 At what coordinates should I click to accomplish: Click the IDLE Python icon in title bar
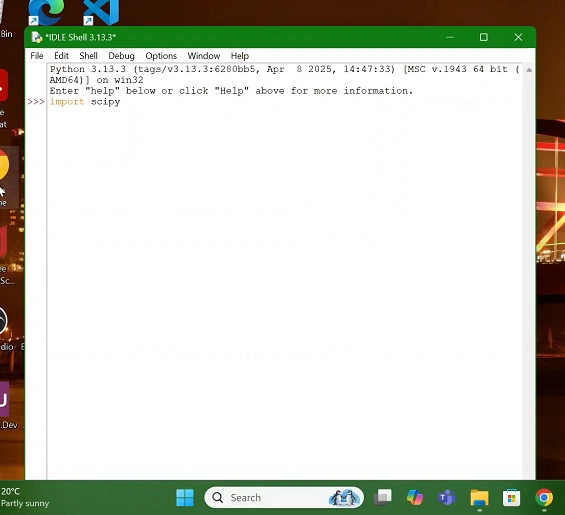(36, 37)
